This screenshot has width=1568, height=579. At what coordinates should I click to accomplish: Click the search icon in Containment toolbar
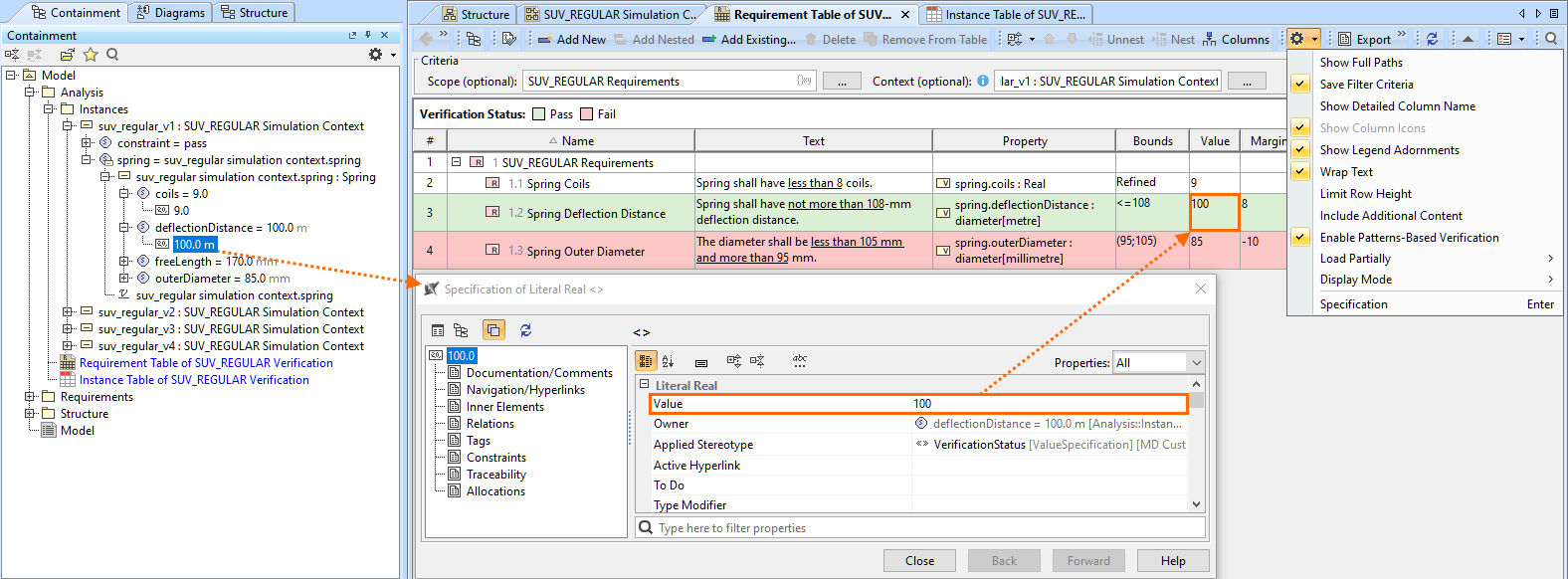(112, 55)
